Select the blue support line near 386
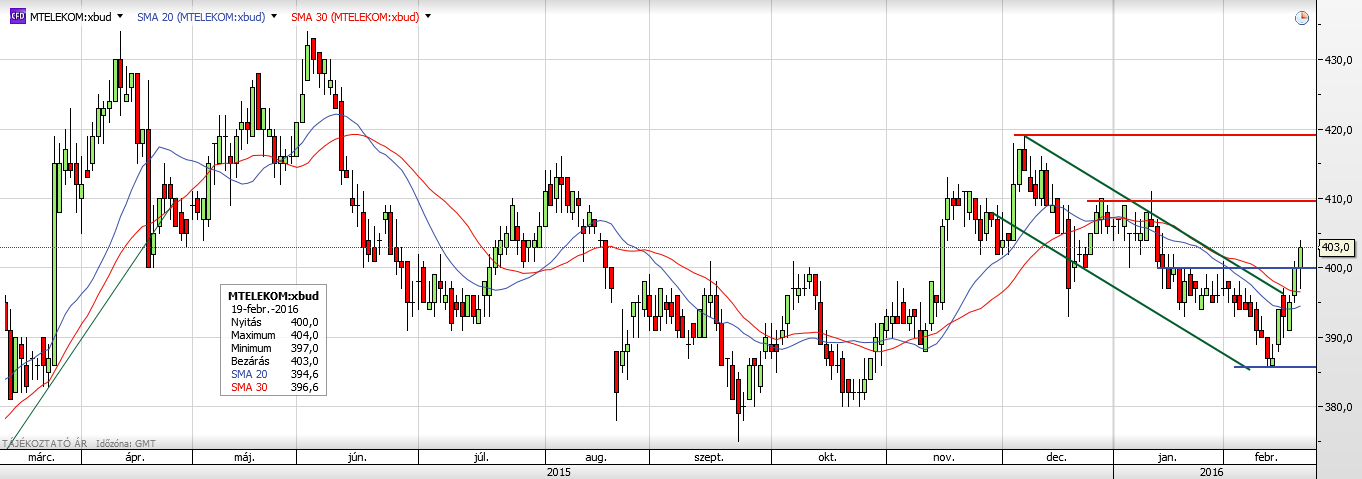This screenshot has height=479, width=1362. pyautogui.click(x=1275, y=367)
